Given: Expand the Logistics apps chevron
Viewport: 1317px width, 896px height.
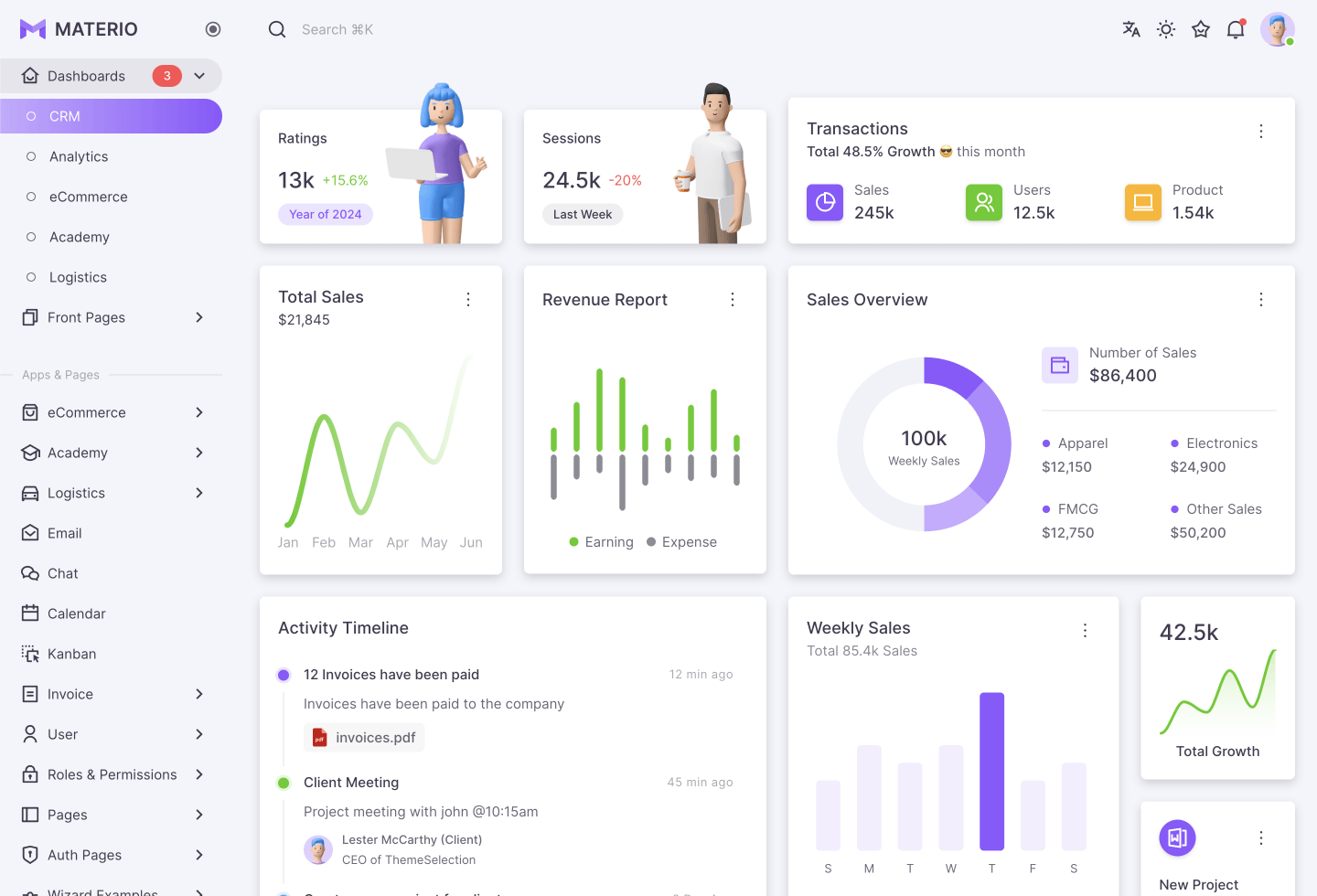Looking at the screenshot, I should coord(199,493).
